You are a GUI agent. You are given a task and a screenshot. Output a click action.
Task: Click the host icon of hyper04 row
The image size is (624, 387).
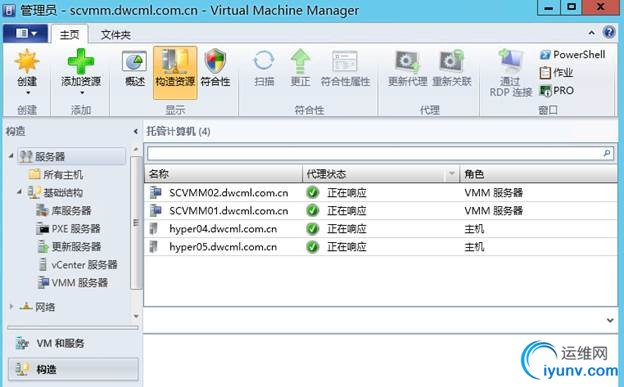point(154,229)
